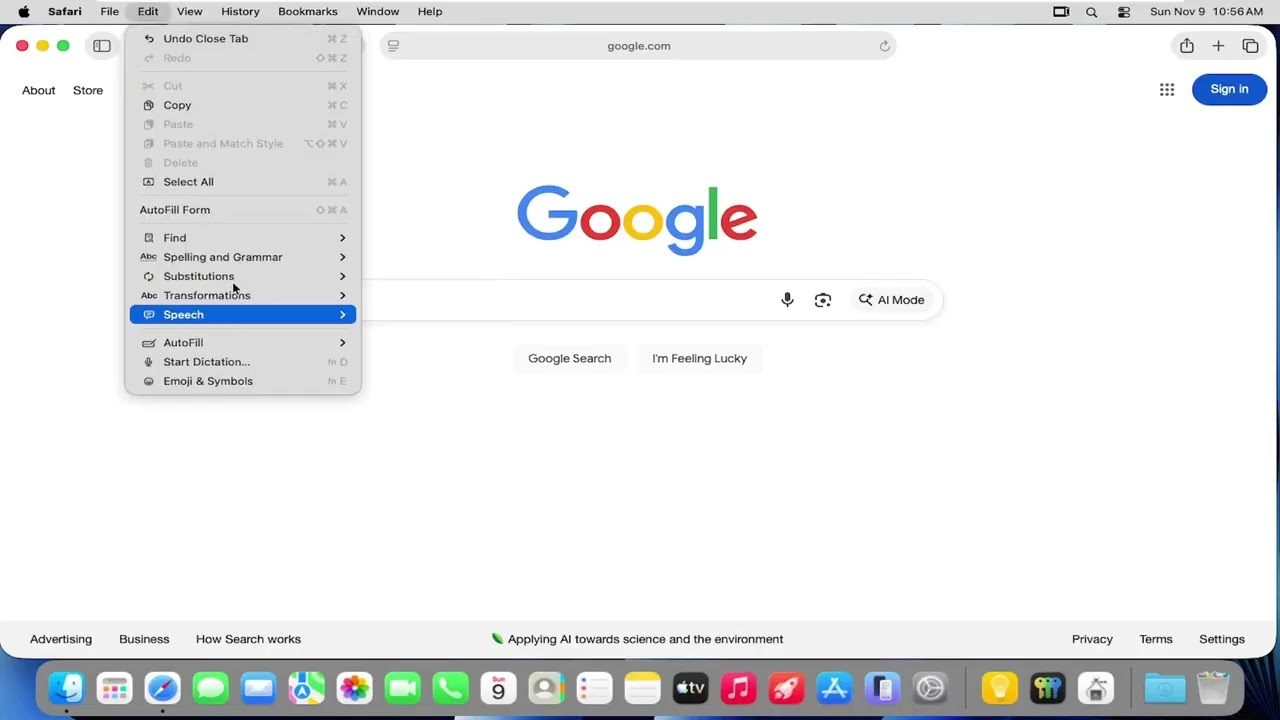
Task: Open Photos app in the Dock
Action: [x=355, y=688]
